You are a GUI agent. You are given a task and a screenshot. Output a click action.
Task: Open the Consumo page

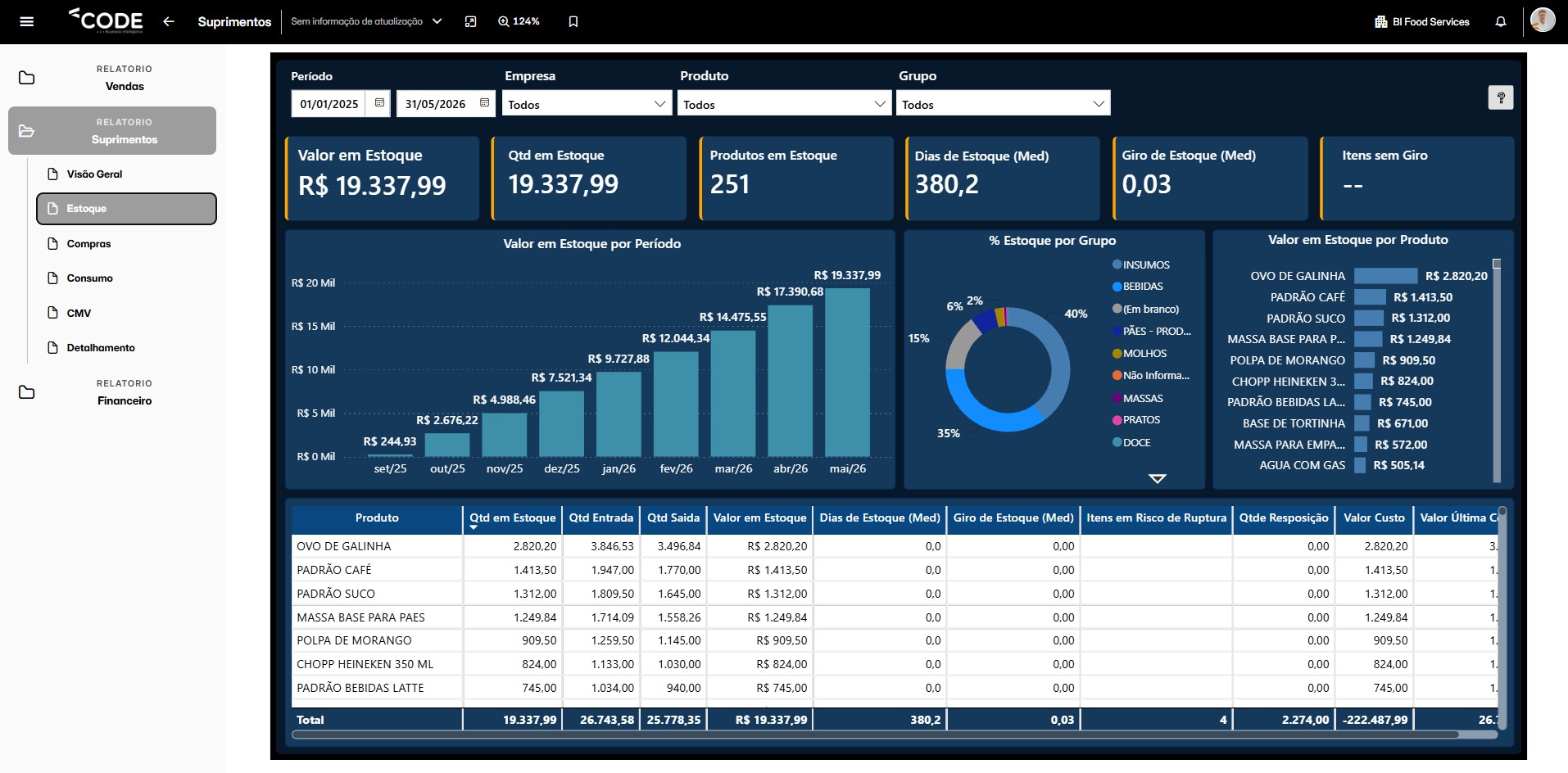point(126,278)
